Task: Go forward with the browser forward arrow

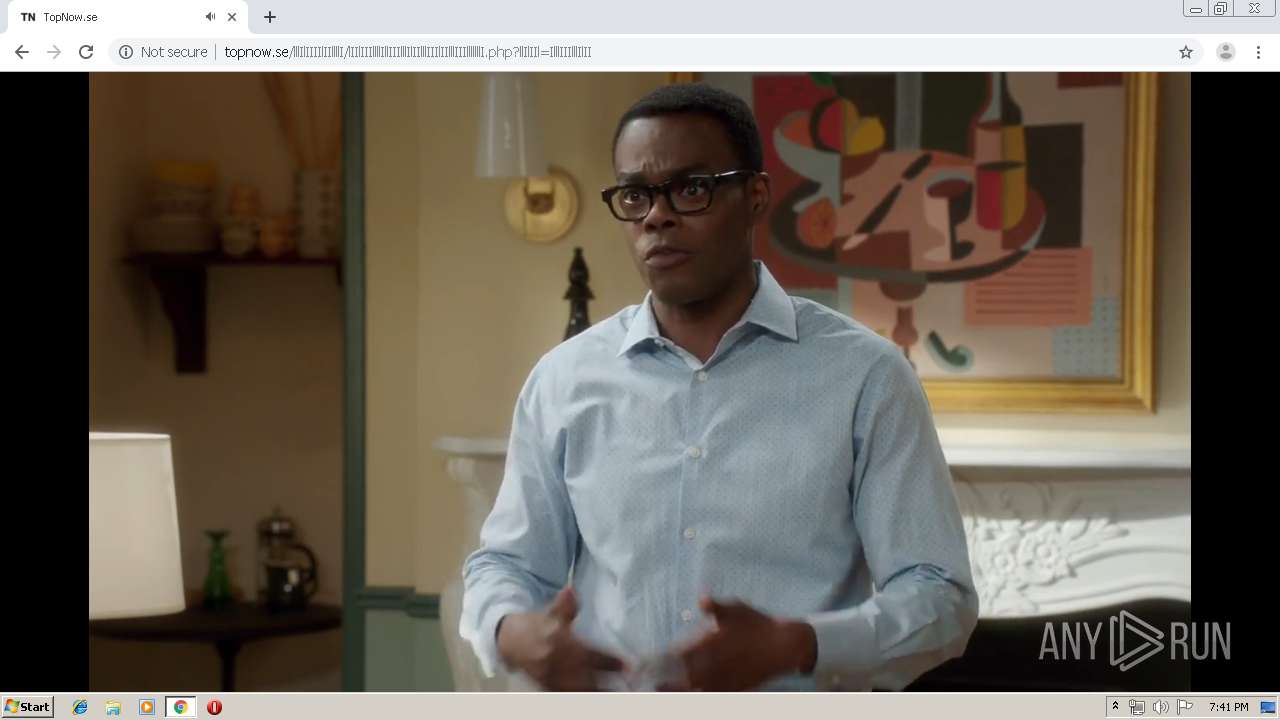Action: tap(54, 52)
